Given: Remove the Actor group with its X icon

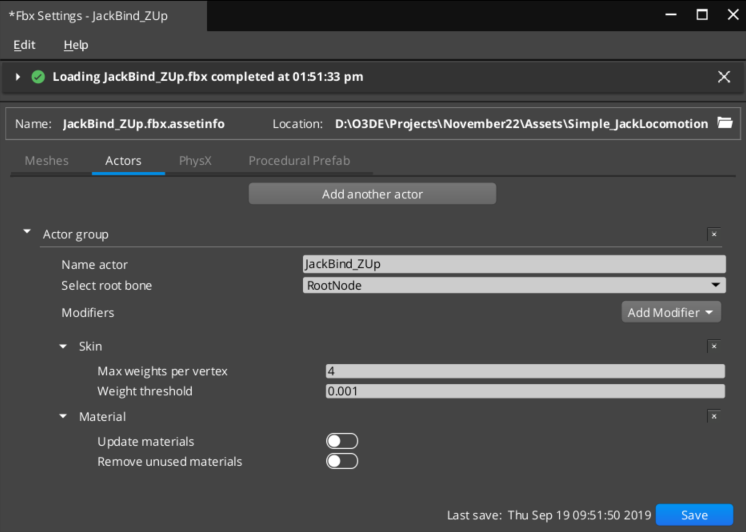Looking at the screenshot, I should point(713,234).
